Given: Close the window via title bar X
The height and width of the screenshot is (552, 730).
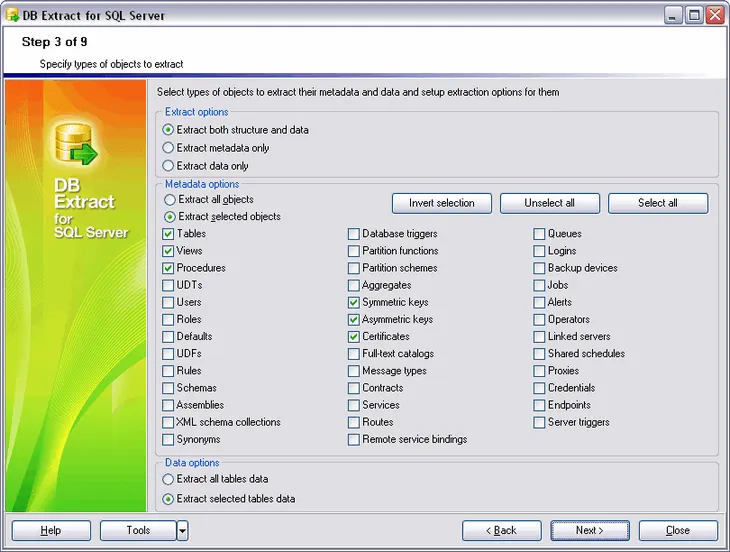Looking at the screenshot, I should pyautogui.click(x=715, y=15).
